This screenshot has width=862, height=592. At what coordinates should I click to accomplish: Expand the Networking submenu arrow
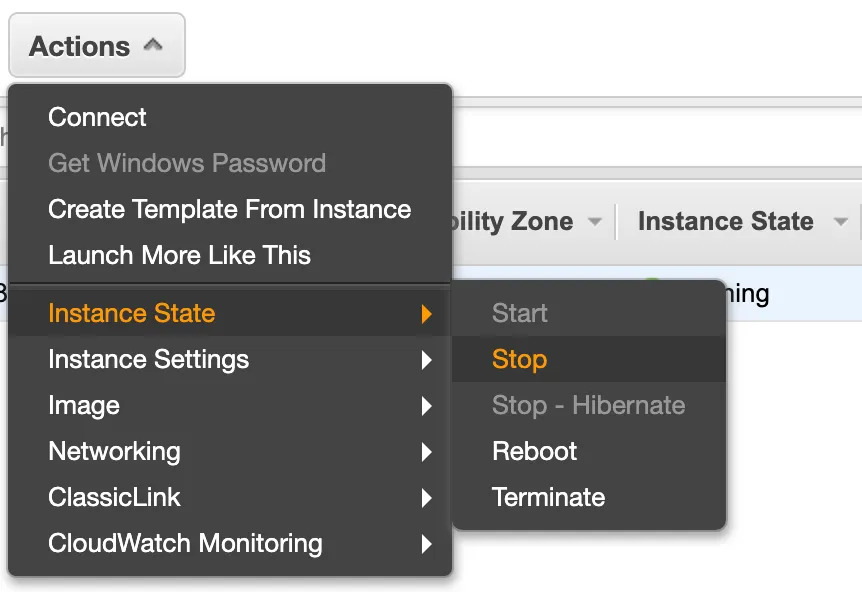[427, 452]
